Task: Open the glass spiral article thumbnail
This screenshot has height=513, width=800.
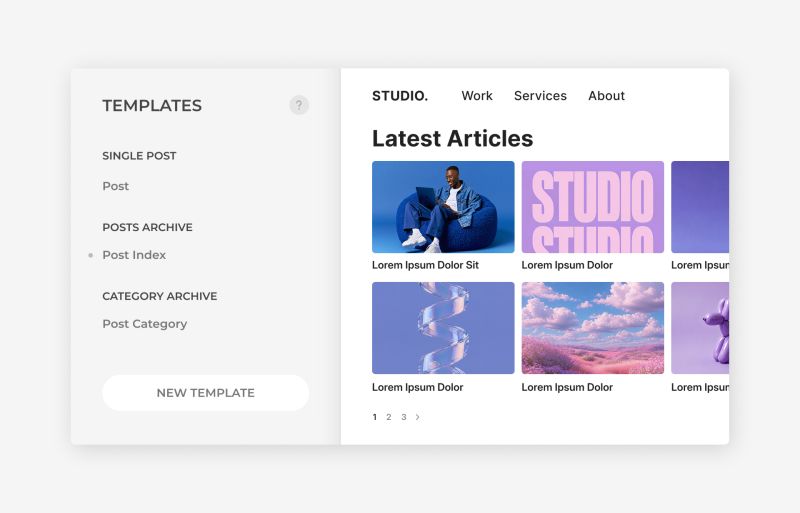Action: click(443, 328)
